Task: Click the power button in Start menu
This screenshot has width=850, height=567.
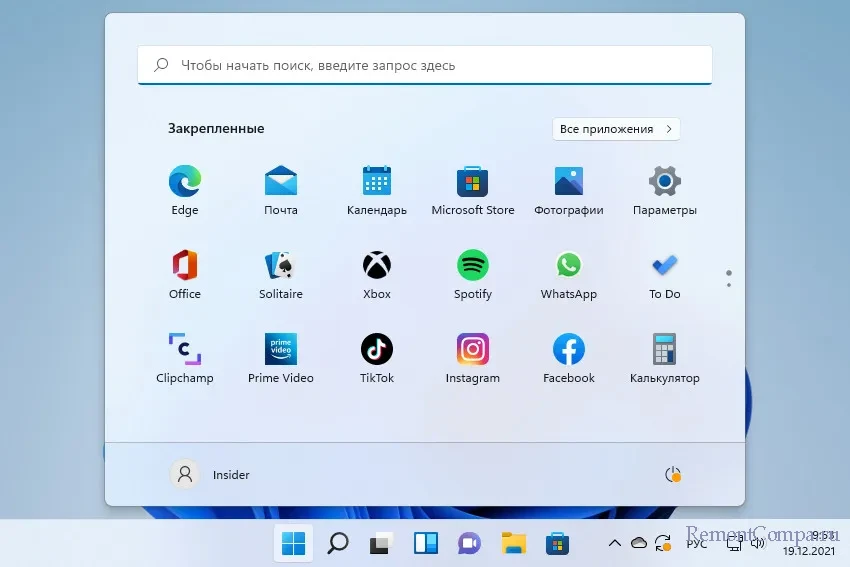Action: [673, 475]
